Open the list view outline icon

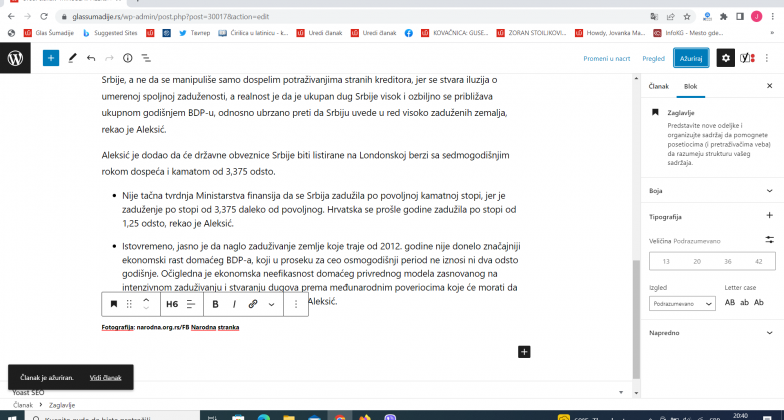(x=146, y=58)
